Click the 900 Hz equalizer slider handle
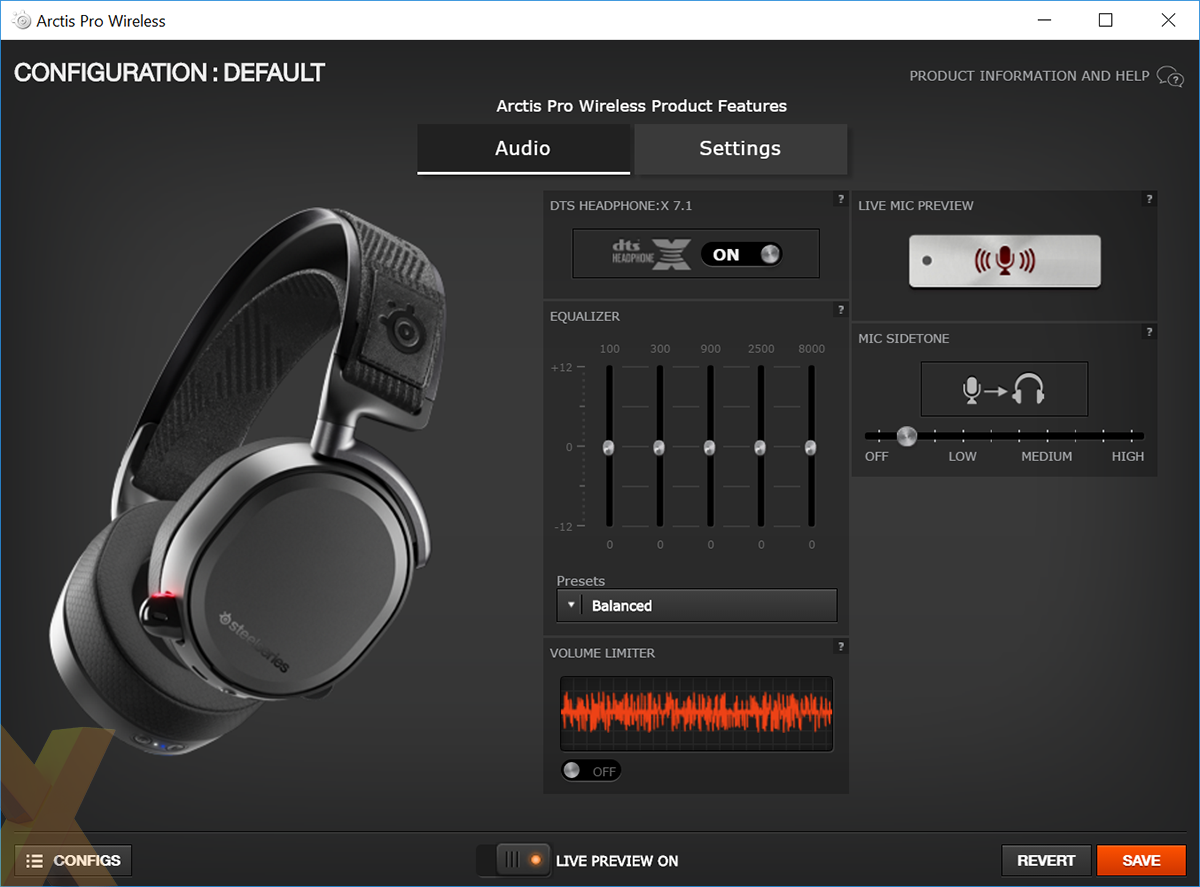Viewport: 1200px width, 887px height. tap(709, 447)
